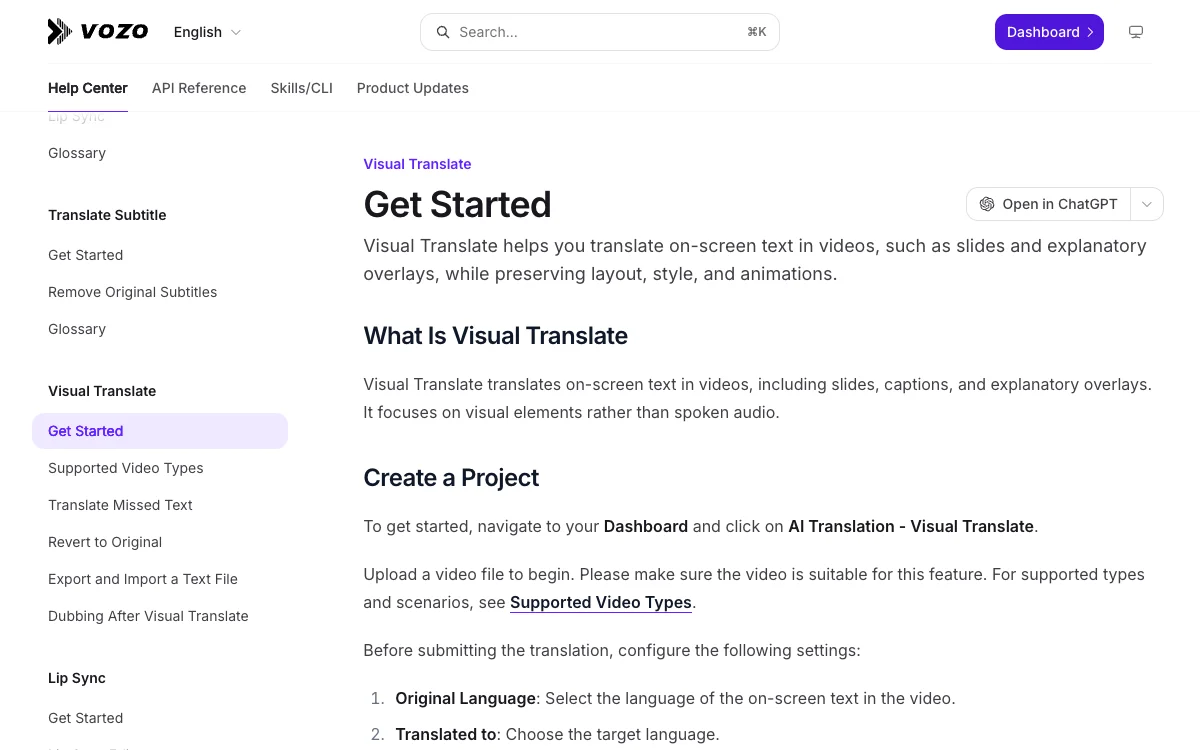Click the Lip Sync sidebar section title

click(x=77, y=678)
